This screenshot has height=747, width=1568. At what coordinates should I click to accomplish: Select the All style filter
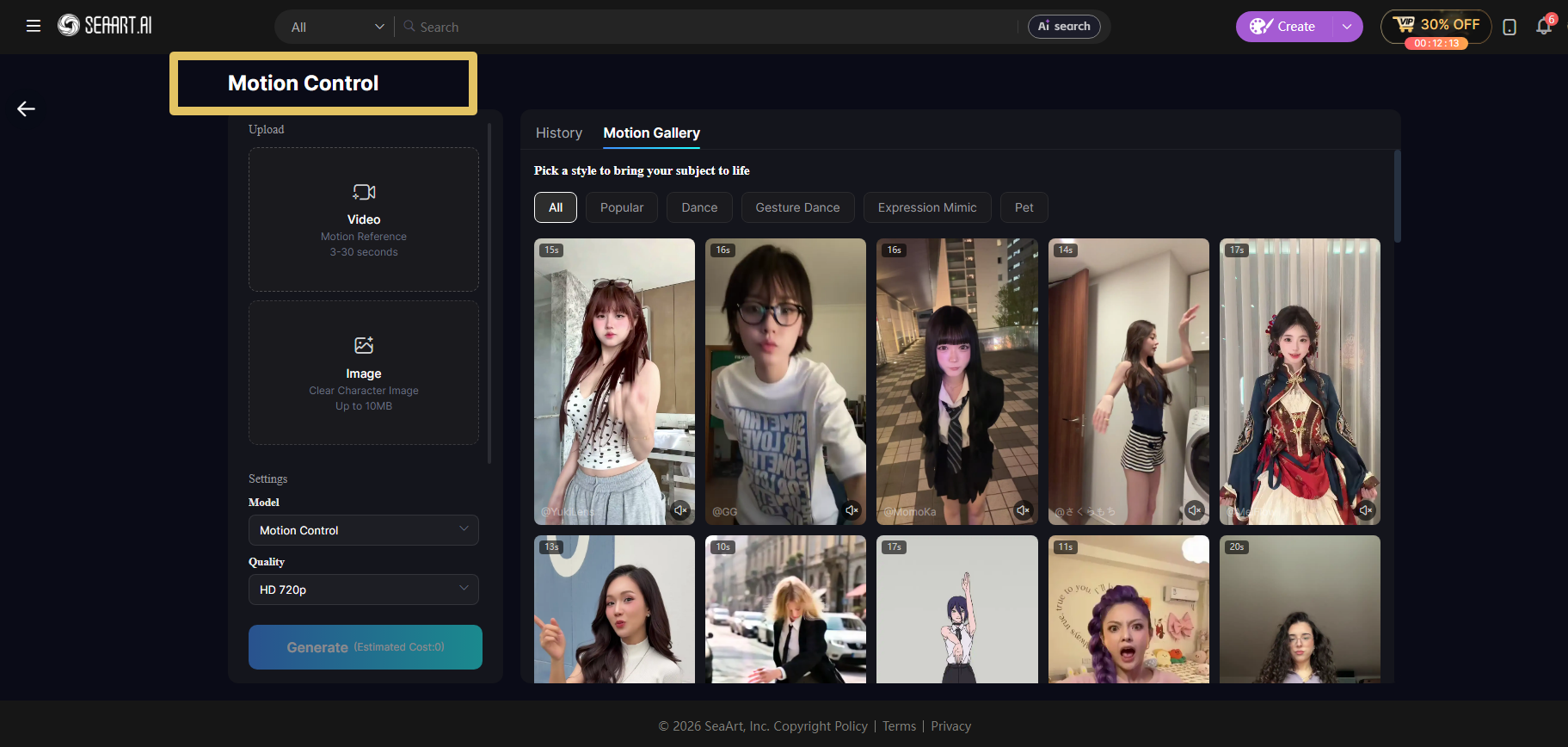(x=556, y=207)
